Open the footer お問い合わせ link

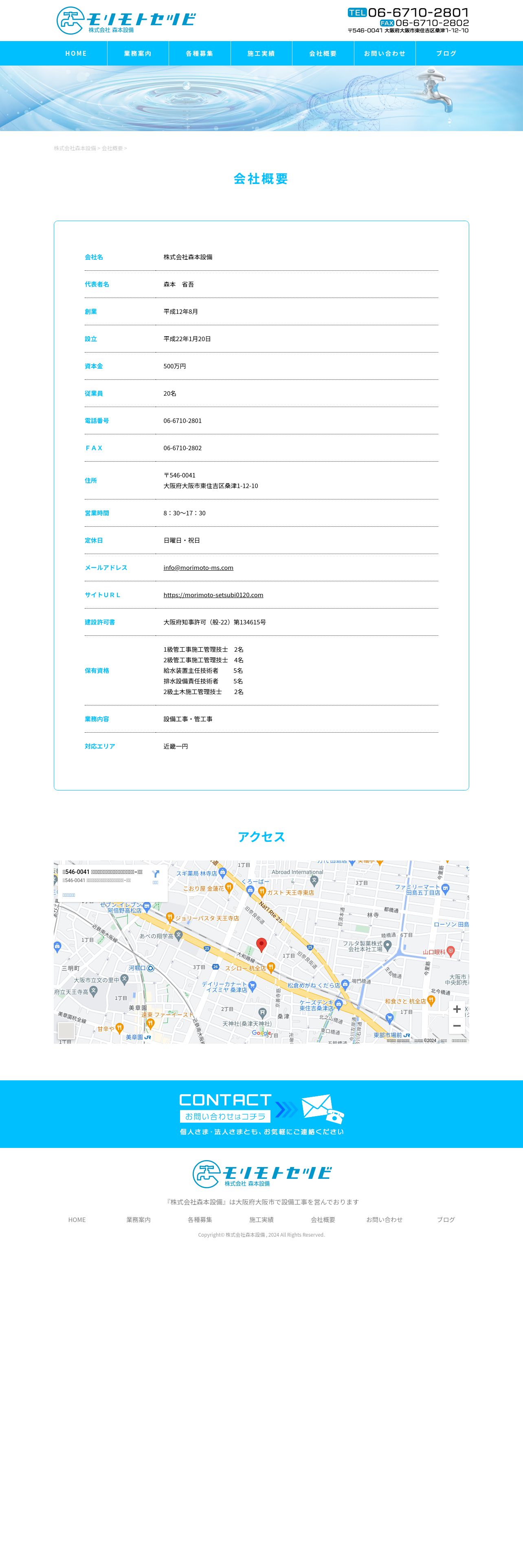tap(384, 1220)
